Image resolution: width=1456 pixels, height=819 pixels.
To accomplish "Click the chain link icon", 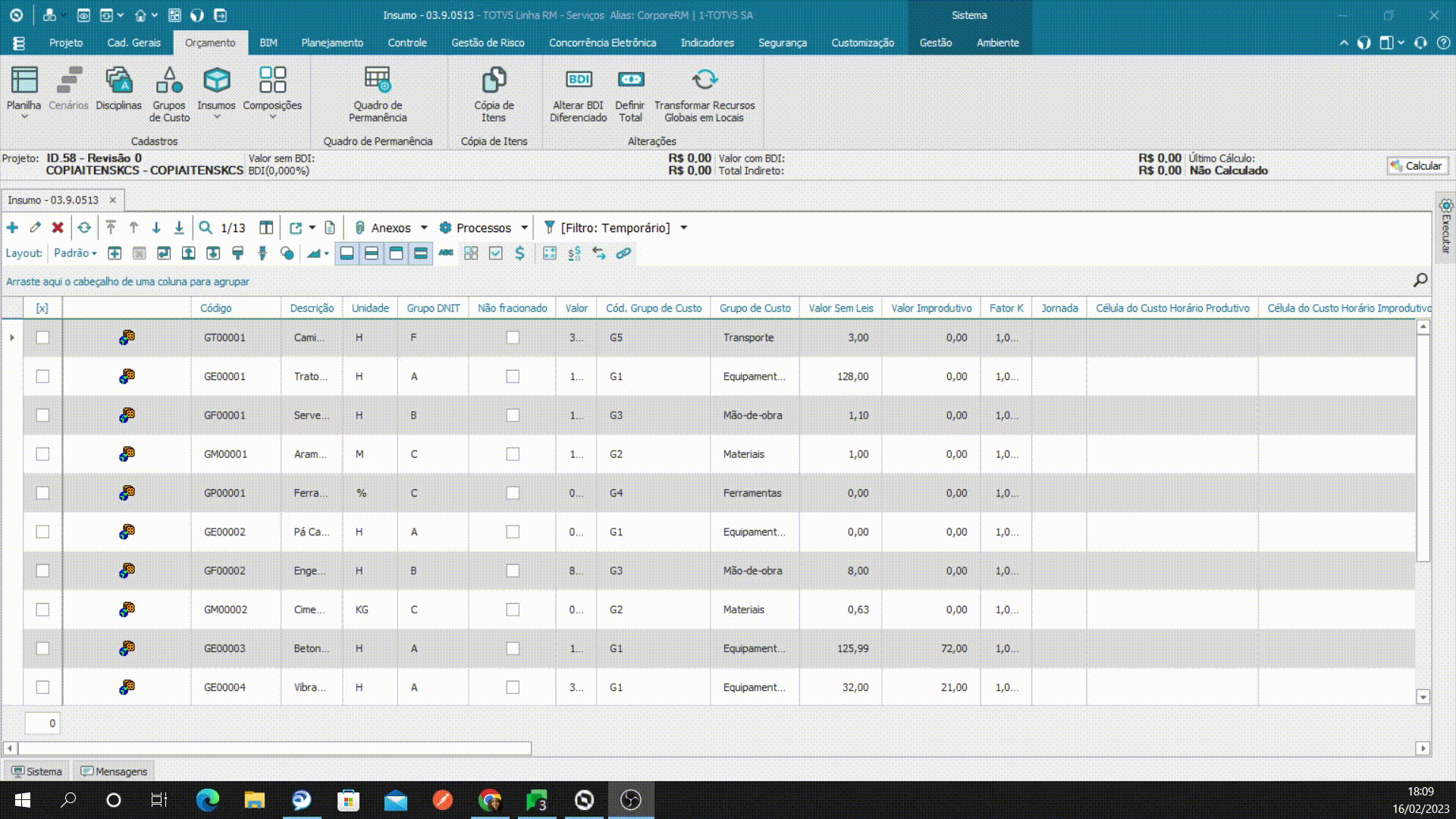I will (623, 253).
